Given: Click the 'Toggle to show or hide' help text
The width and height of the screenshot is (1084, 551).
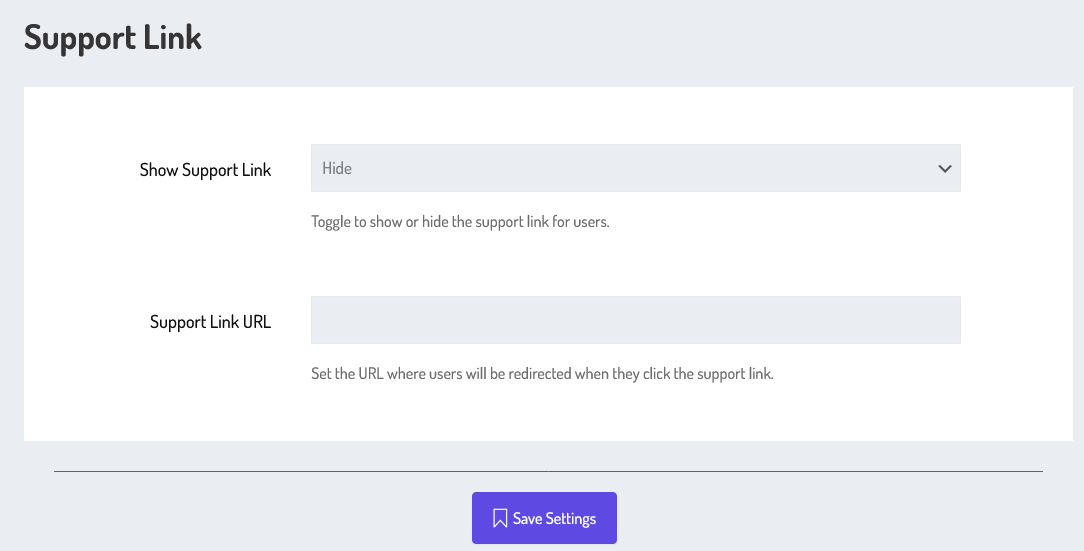Looking at the screenshot, I should [460, 222].
